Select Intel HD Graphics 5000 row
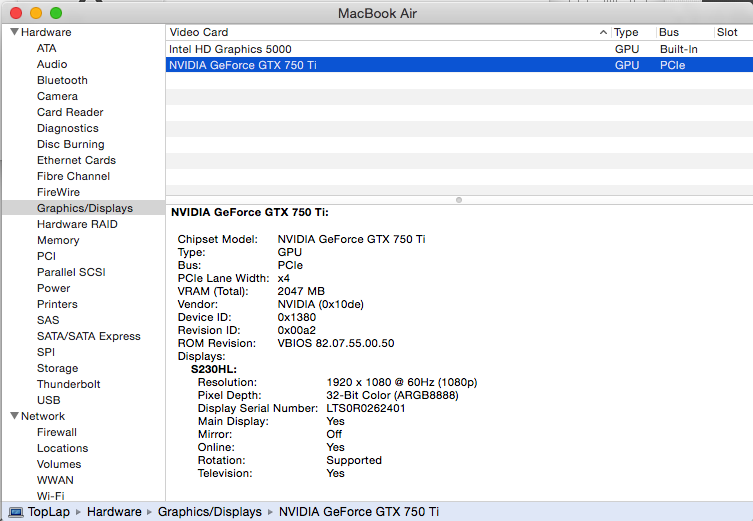The width and height of the screenshot is (753, 521). click(459, 49)
